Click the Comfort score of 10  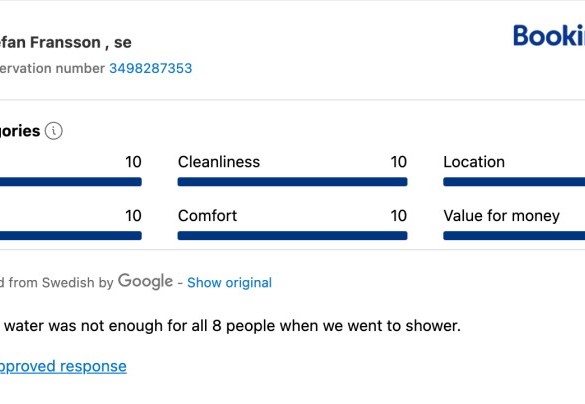[398, 216]
